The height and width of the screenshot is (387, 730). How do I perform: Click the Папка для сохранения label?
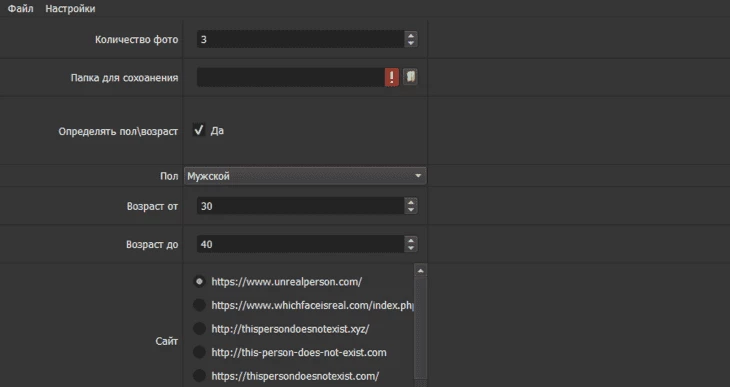(x=124, y=78)
